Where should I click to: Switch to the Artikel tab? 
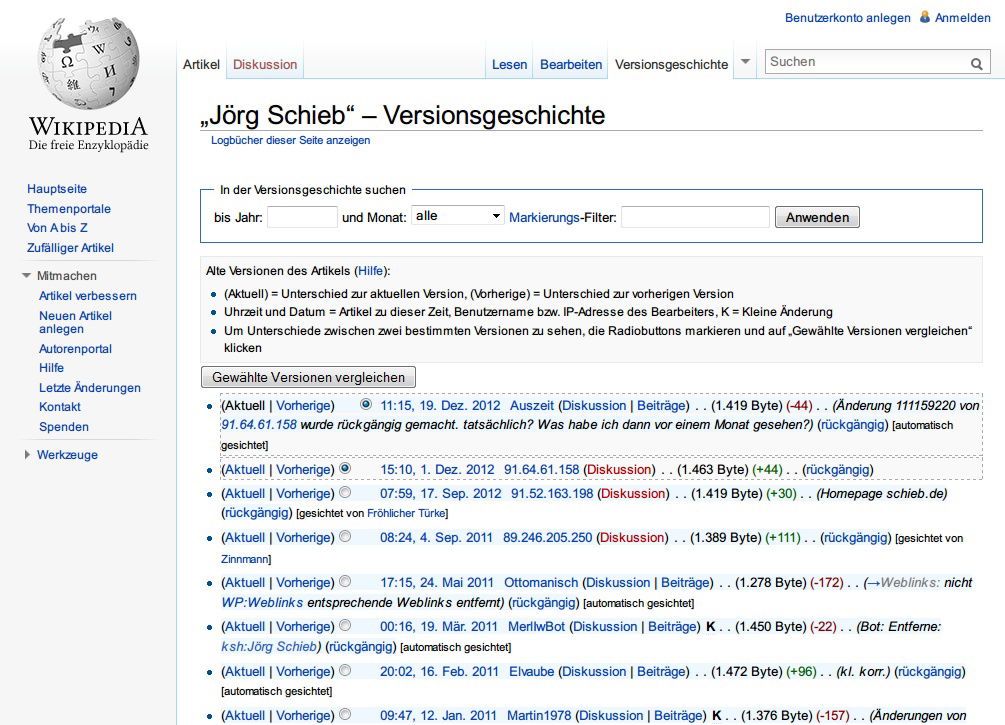(201, 64)
